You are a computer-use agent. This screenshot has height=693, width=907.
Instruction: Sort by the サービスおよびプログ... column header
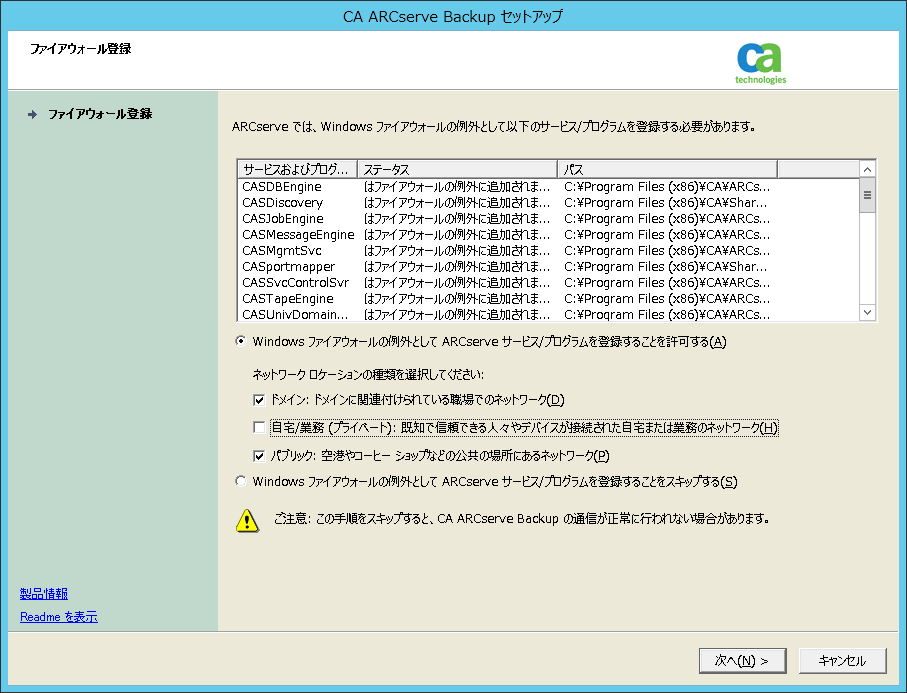click(297, 169)
